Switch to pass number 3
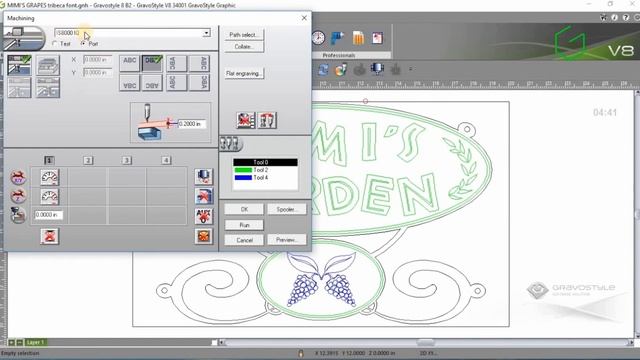 tap(127, 160)
